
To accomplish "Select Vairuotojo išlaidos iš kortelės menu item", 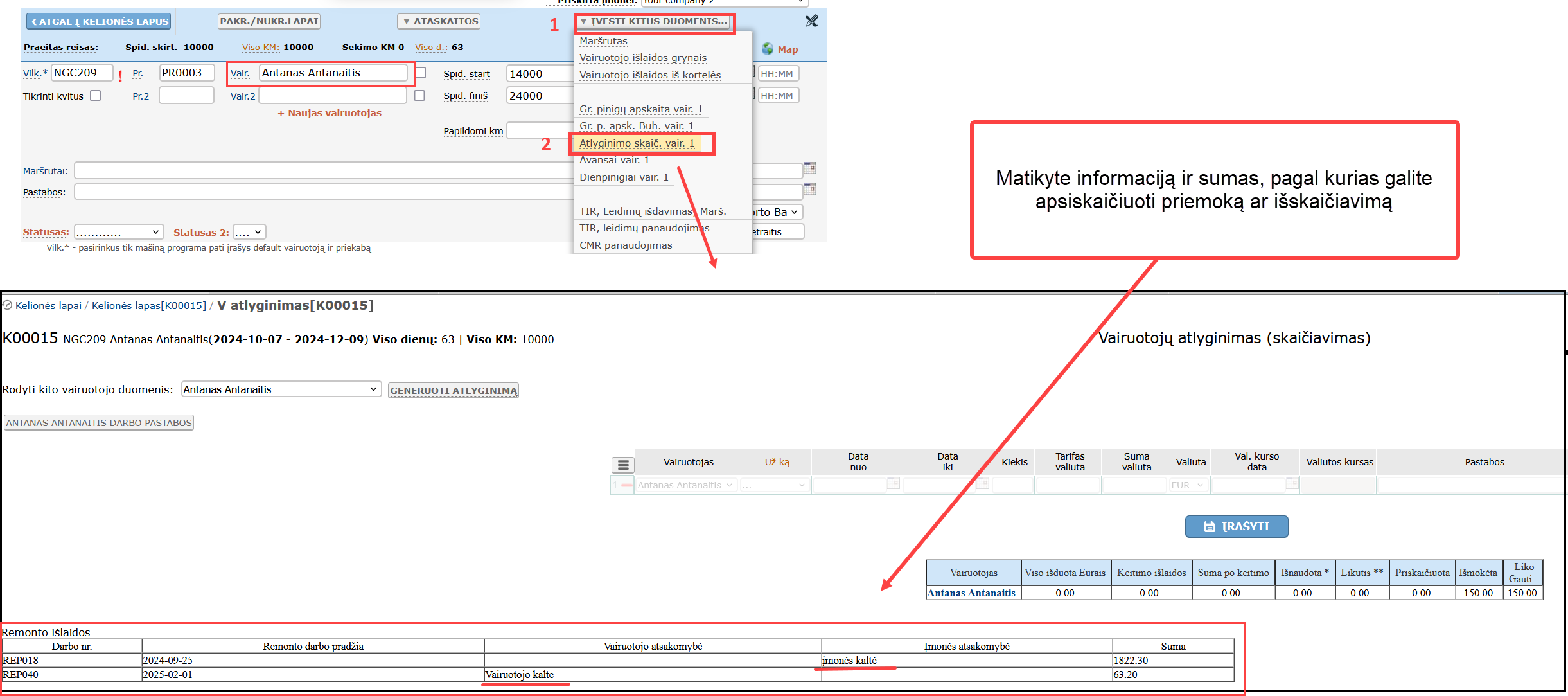I will tap(650, 75).
